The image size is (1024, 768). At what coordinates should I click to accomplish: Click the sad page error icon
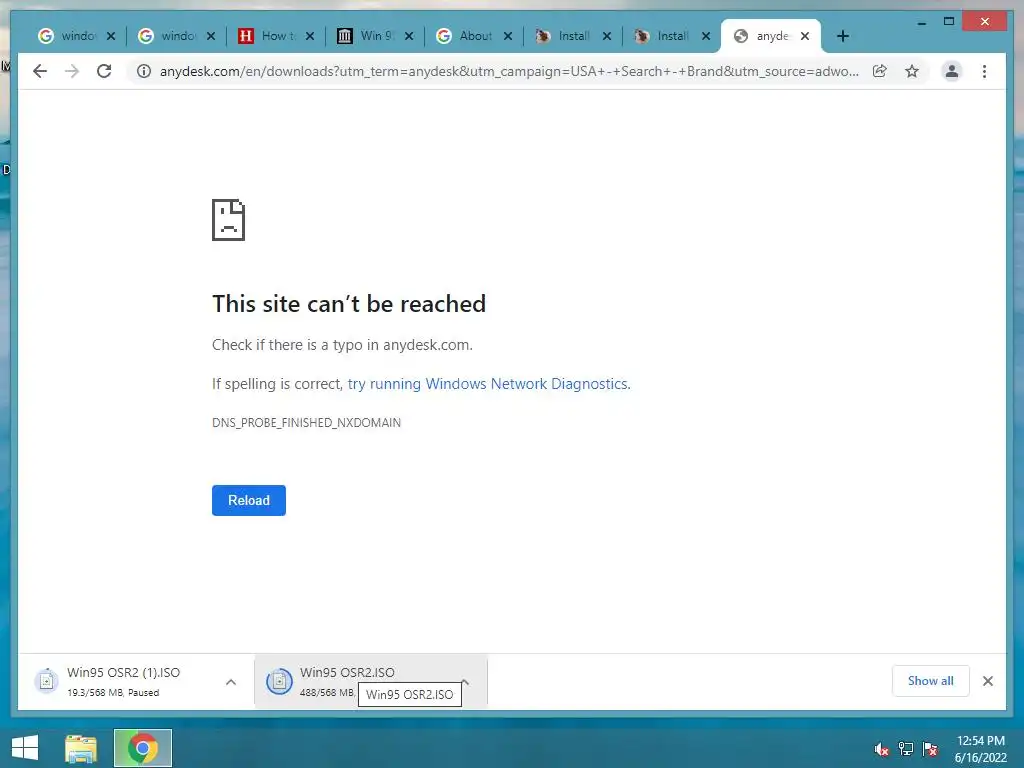[x=229, y=220]
